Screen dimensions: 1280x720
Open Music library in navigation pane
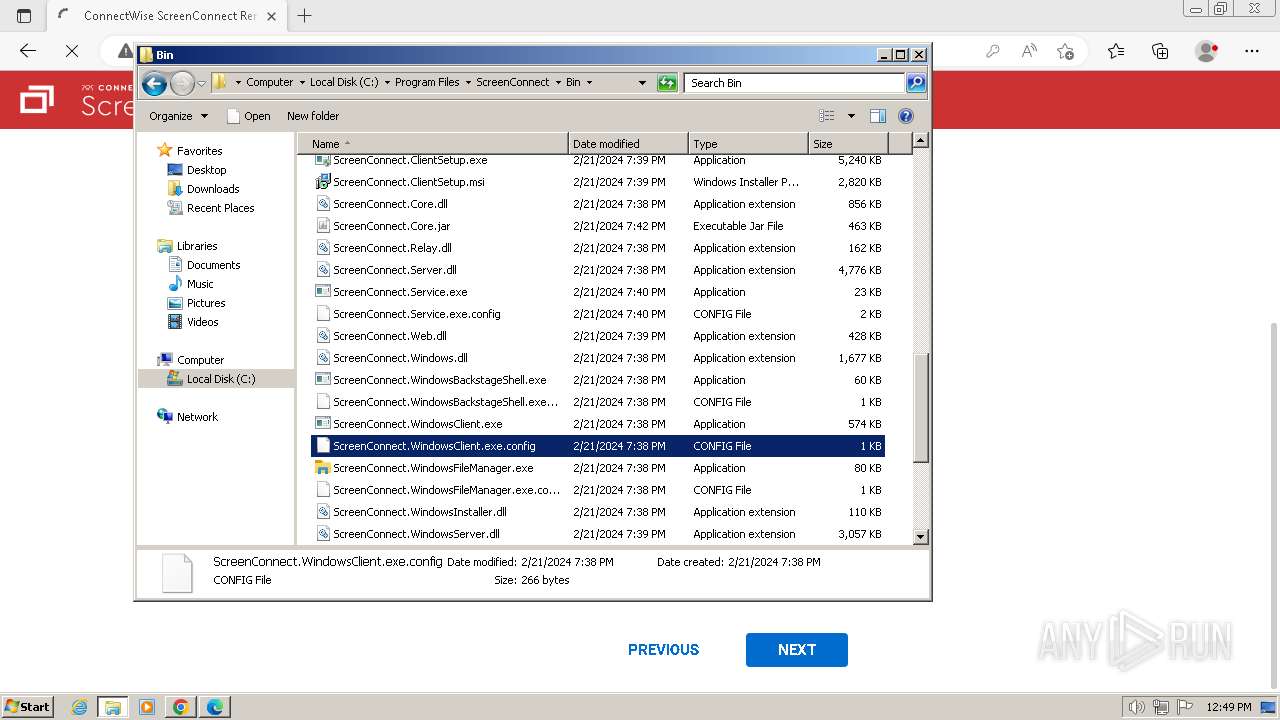(x=200, y=284)
